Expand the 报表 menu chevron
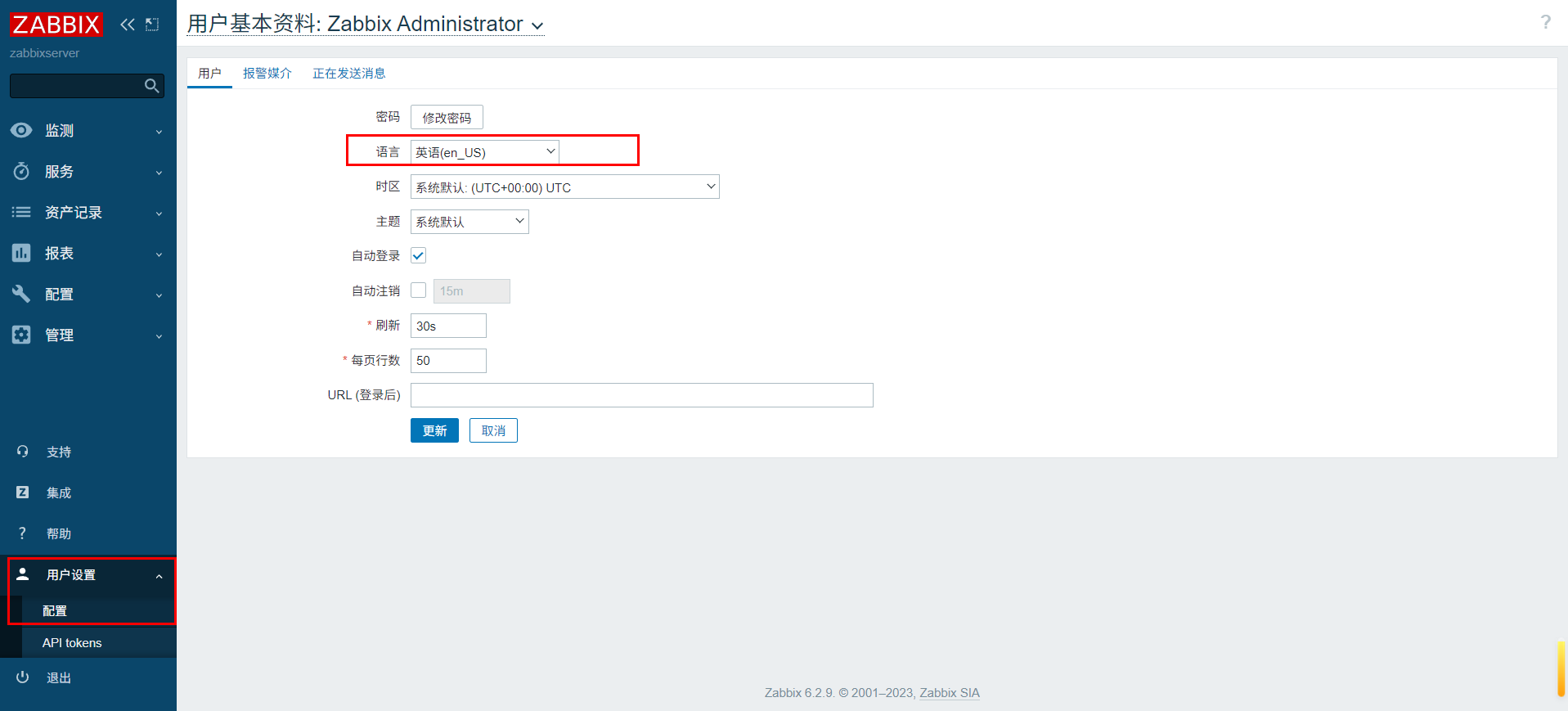Viewport: 1568px width, 711px height. (x=159, y=254)
